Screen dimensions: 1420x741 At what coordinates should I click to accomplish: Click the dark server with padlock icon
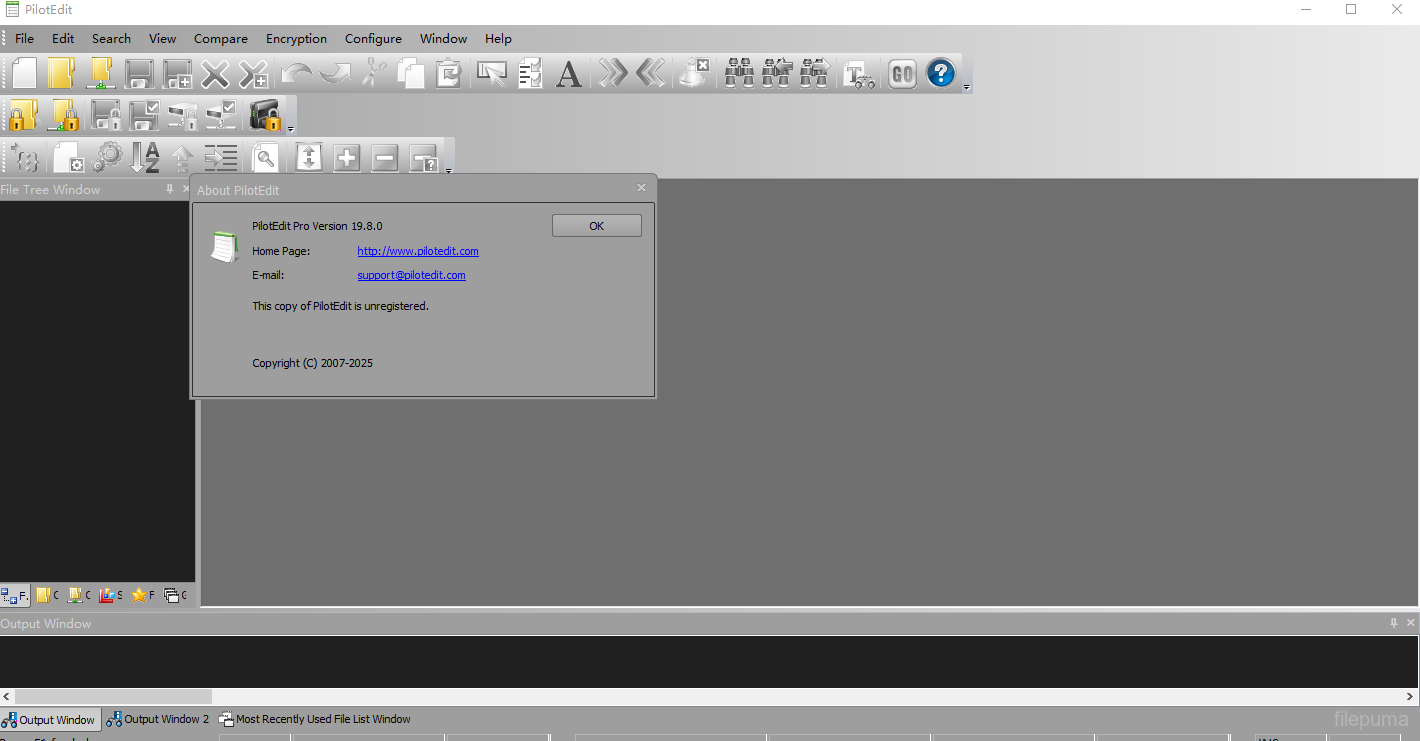point(265,115)
